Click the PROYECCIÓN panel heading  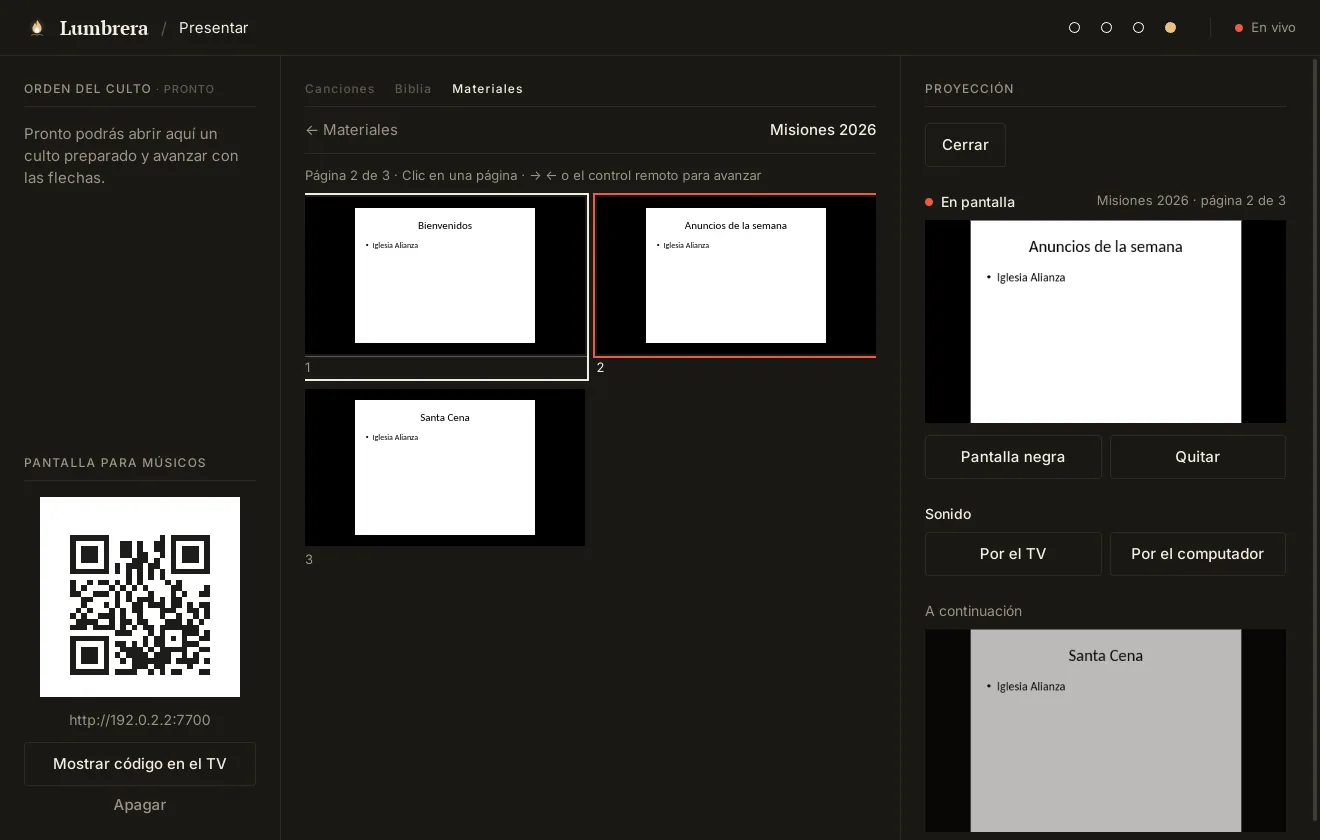969,89
